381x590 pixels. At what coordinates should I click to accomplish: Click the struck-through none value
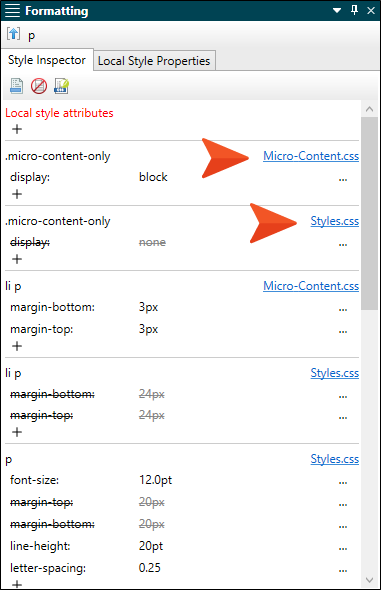point(152,242)
